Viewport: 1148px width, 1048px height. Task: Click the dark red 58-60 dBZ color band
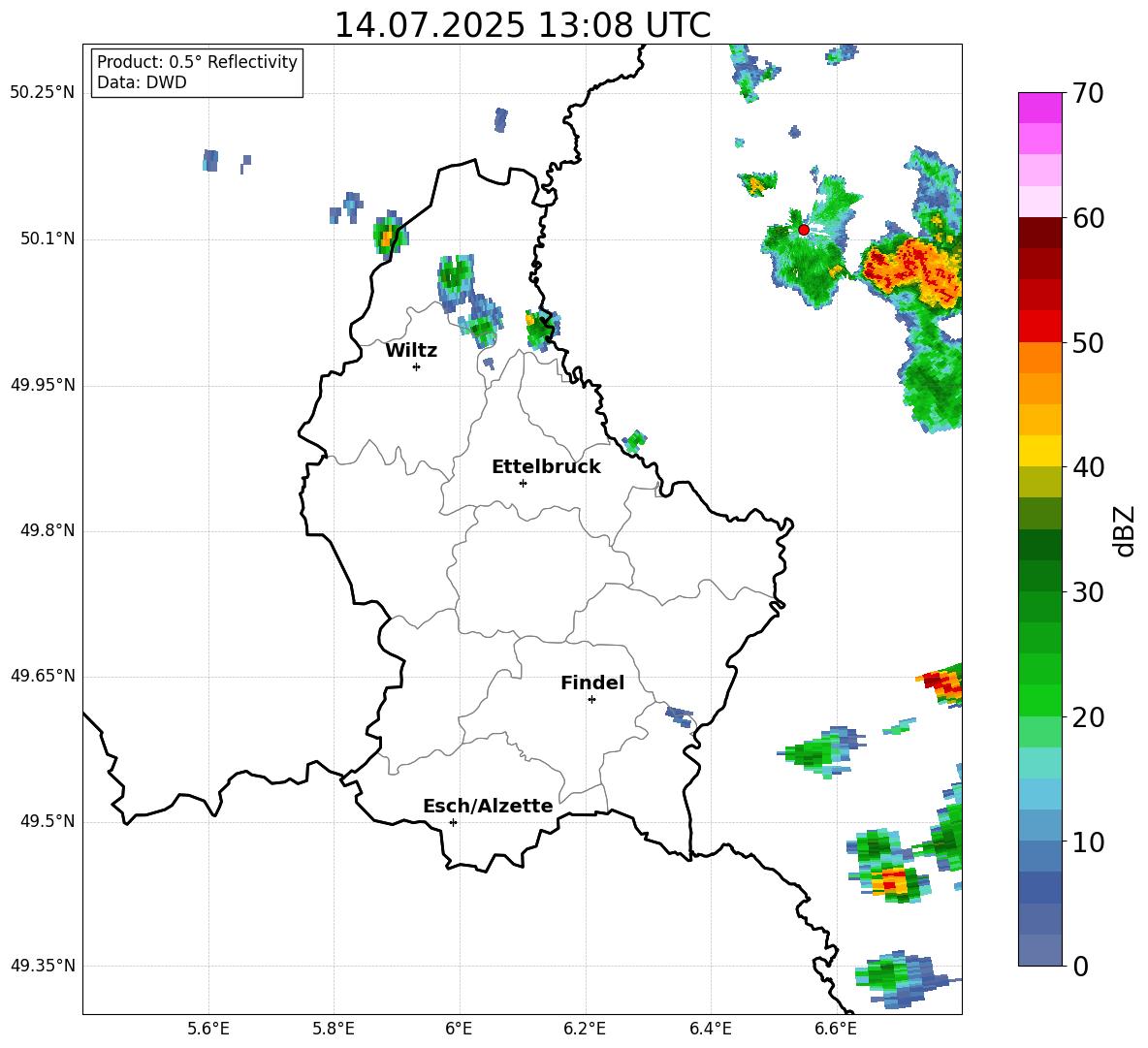pos(1039,234)
